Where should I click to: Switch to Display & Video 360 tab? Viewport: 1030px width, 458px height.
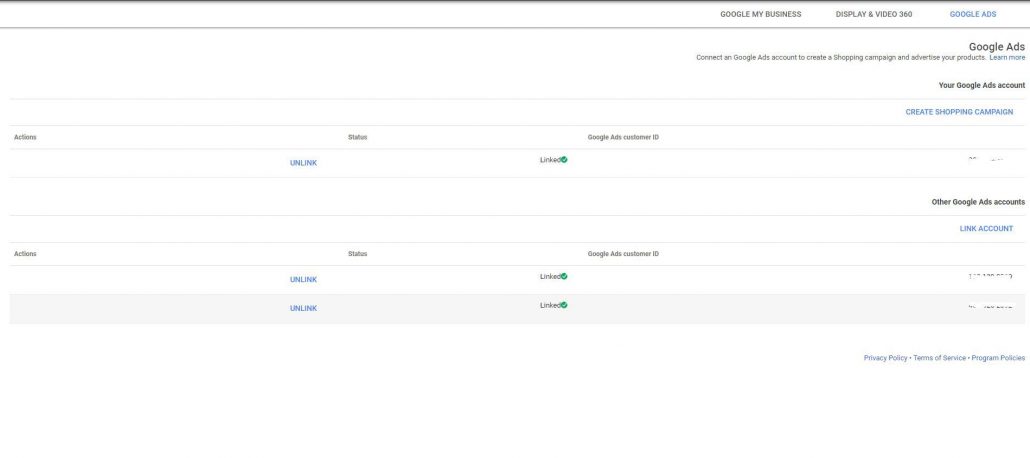click(x=874, y=14)
